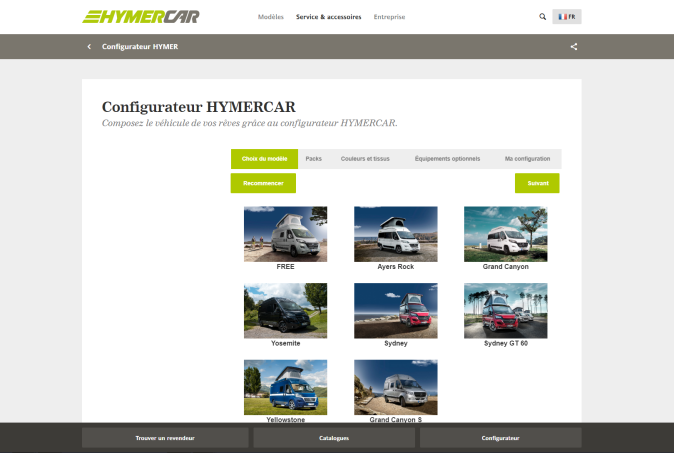Switch to the Couleurs et tissus tab
The width and height of the screenshot is (674, 453).
click(365, 159)
